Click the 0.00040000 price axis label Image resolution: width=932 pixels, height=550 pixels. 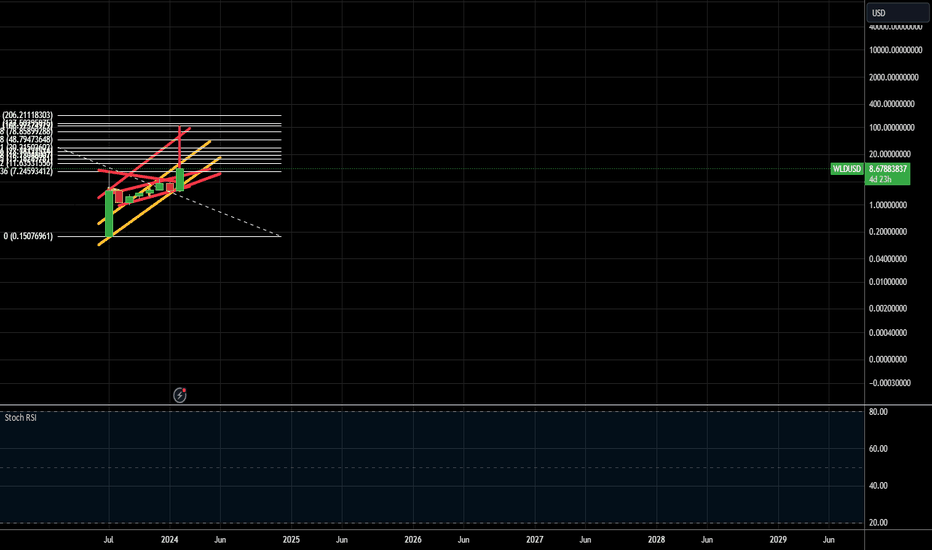pyautogui.click(x=888, y=333)
